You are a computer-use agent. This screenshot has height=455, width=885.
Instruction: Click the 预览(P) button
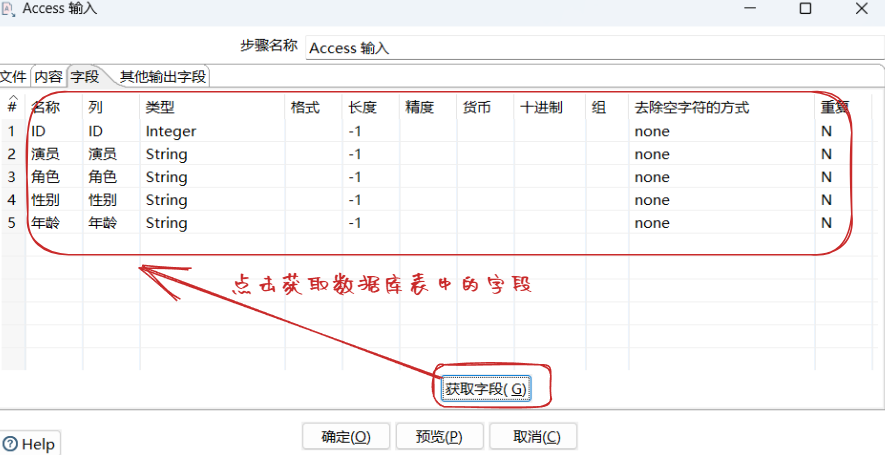tap(439, 437)
